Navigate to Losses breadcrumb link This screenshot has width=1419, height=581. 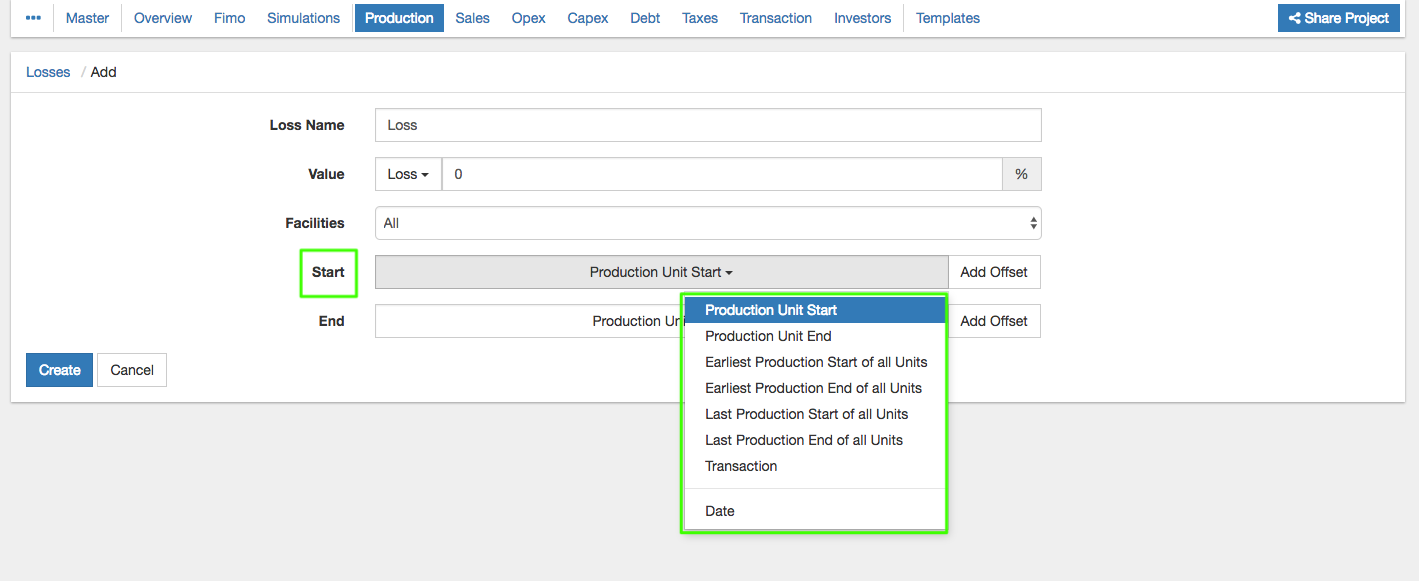coord(48,72)
